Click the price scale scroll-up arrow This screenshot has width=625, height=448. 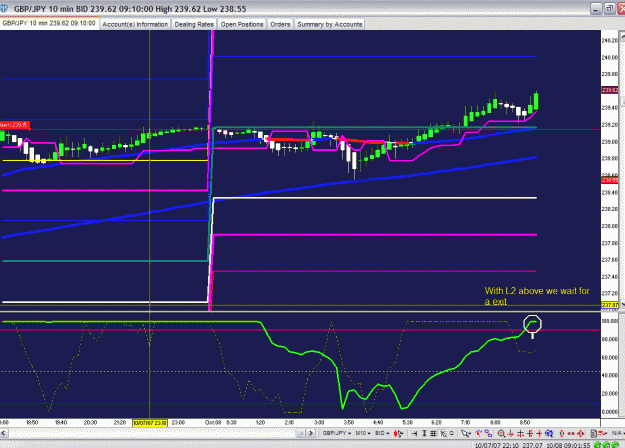[621, 35]
